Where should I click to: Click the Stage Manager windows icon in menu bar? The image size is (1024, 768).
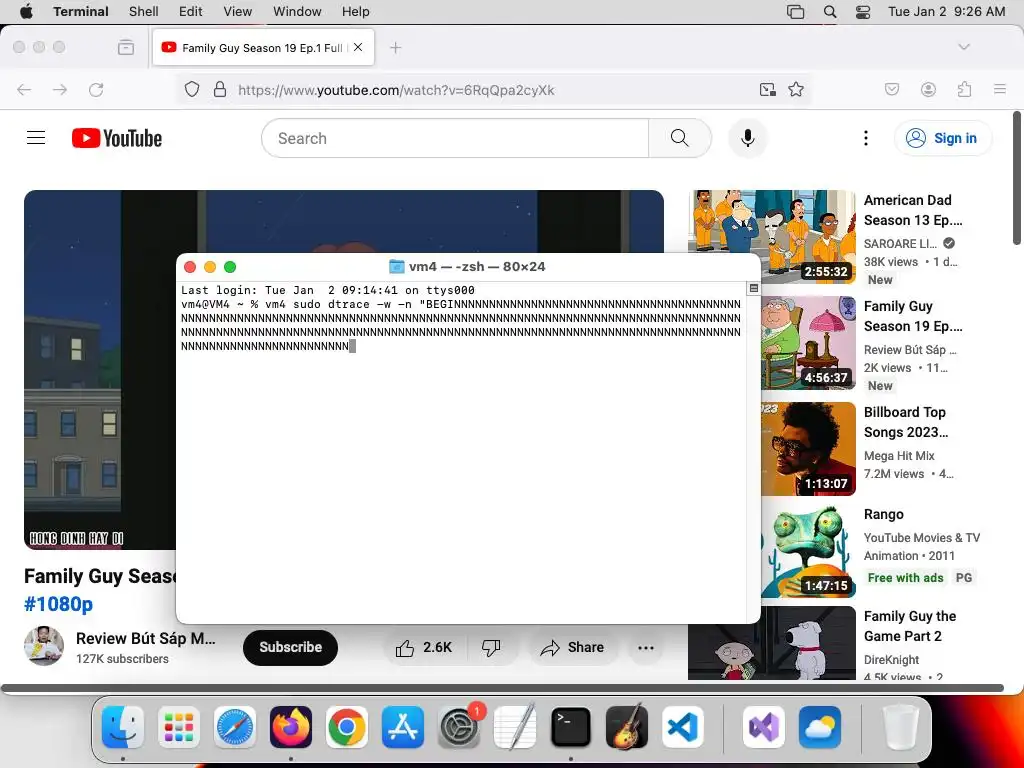click(x=795, y=12)
